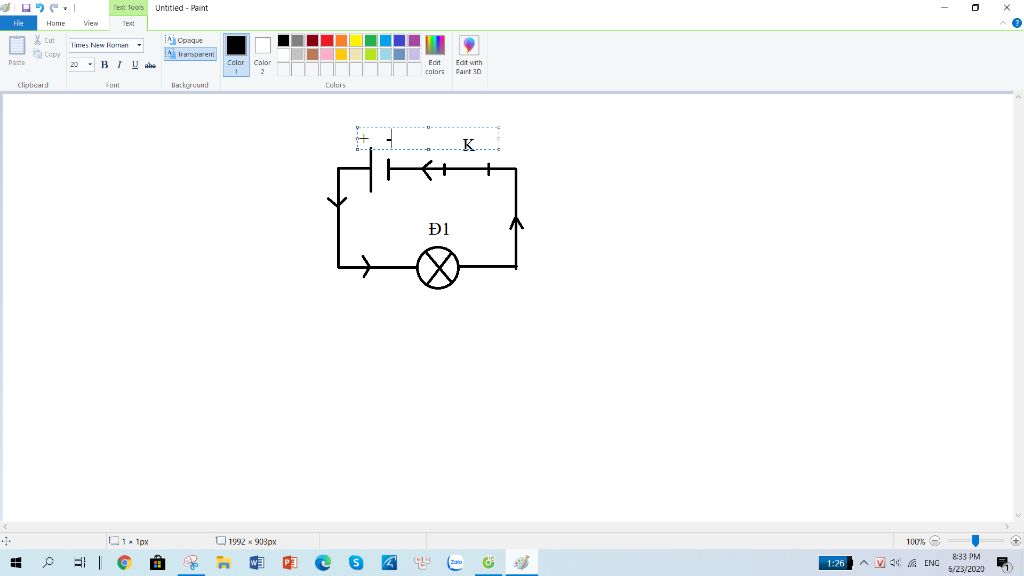Image resolution: width=1024 pixels, height=576 pixels.
Task: Open Zalo from taskbar
Action: tap(455, 562)
